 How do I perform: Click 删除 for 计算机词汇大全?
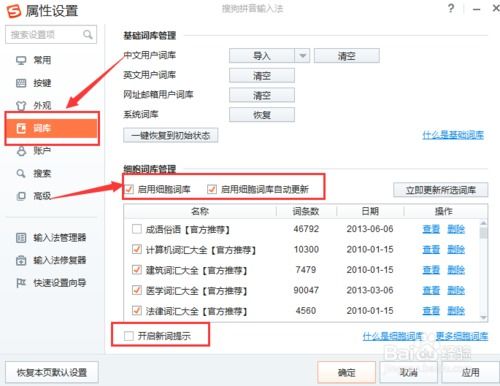click(456, 249)
